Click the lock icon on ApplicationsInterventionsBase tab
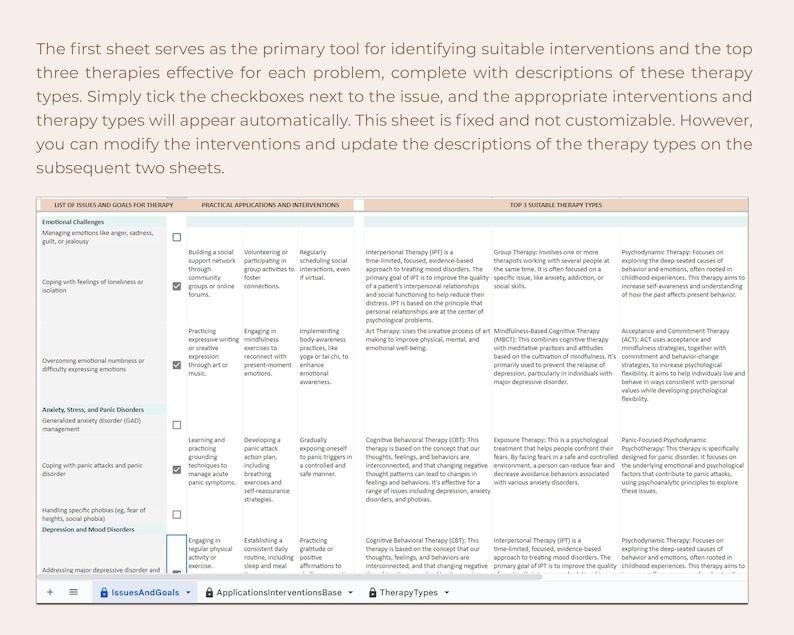Screen dimensions: 794x635 (209, 592)
